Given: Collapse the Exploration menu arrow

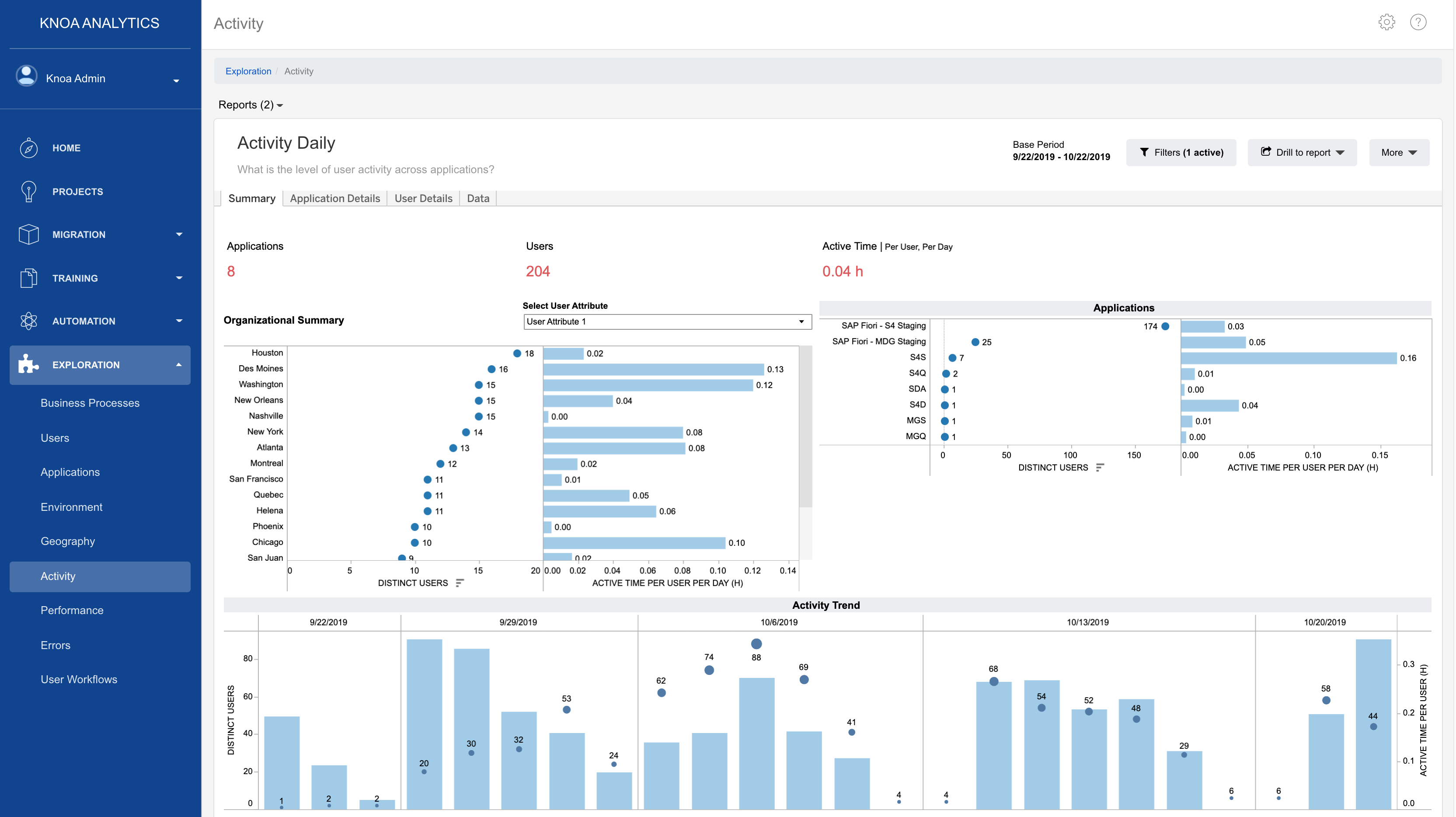Looking at the screenshot, I should [x=179, y=365].
